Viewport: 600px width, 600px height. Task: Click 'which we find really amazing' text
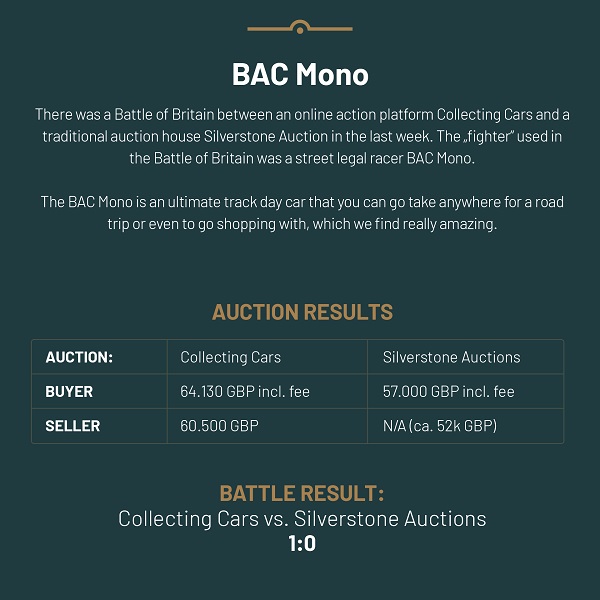coord(404,224)
